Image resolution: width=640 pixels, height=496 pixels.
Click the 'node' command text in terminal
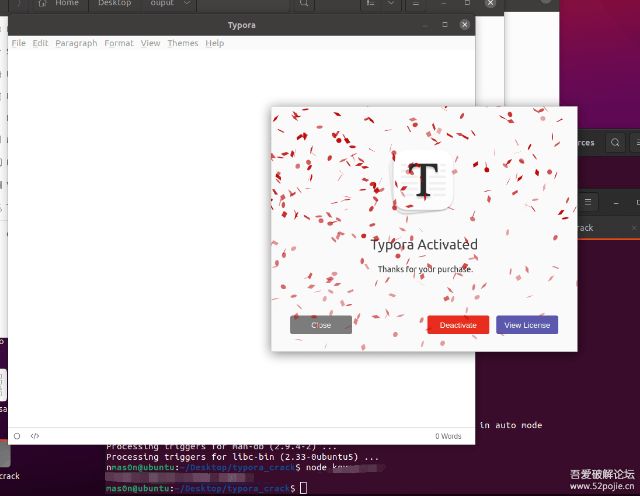(316, 467)
